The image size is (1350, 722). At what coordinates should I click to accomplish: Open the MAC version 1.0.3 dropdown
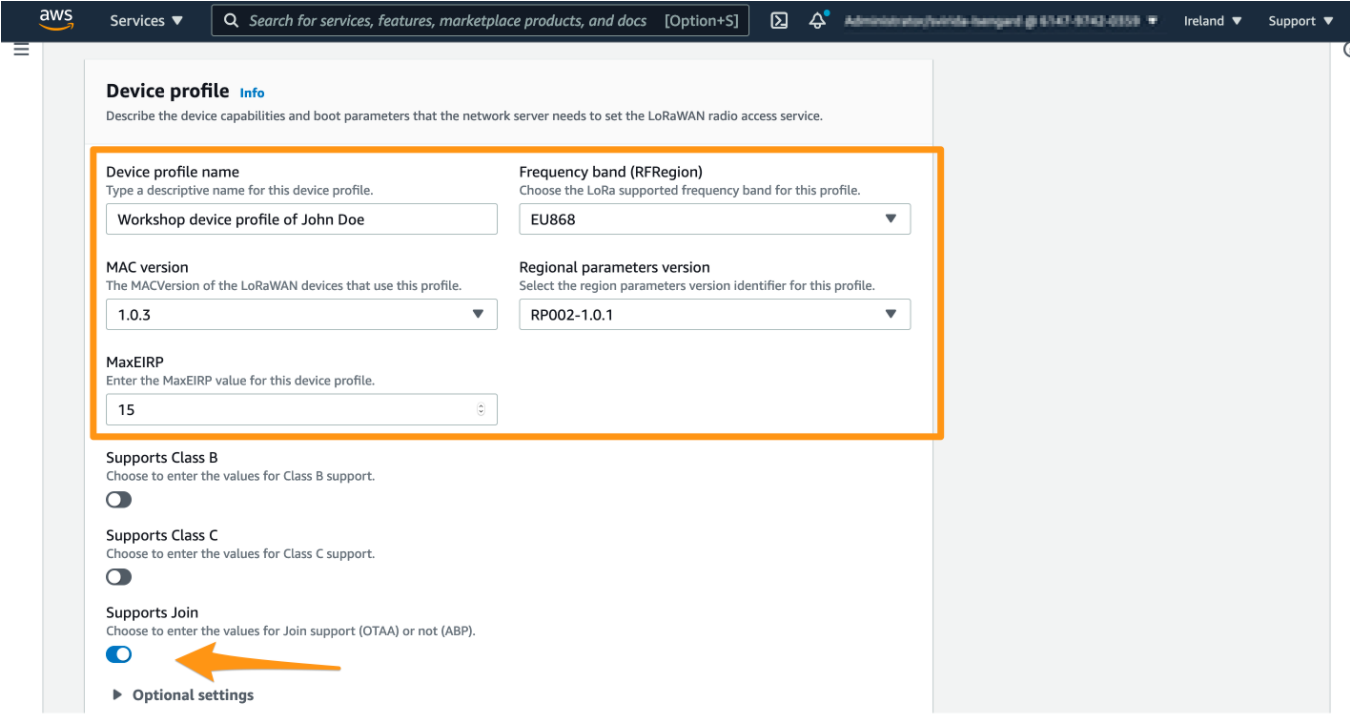click(x=301, y=314)
